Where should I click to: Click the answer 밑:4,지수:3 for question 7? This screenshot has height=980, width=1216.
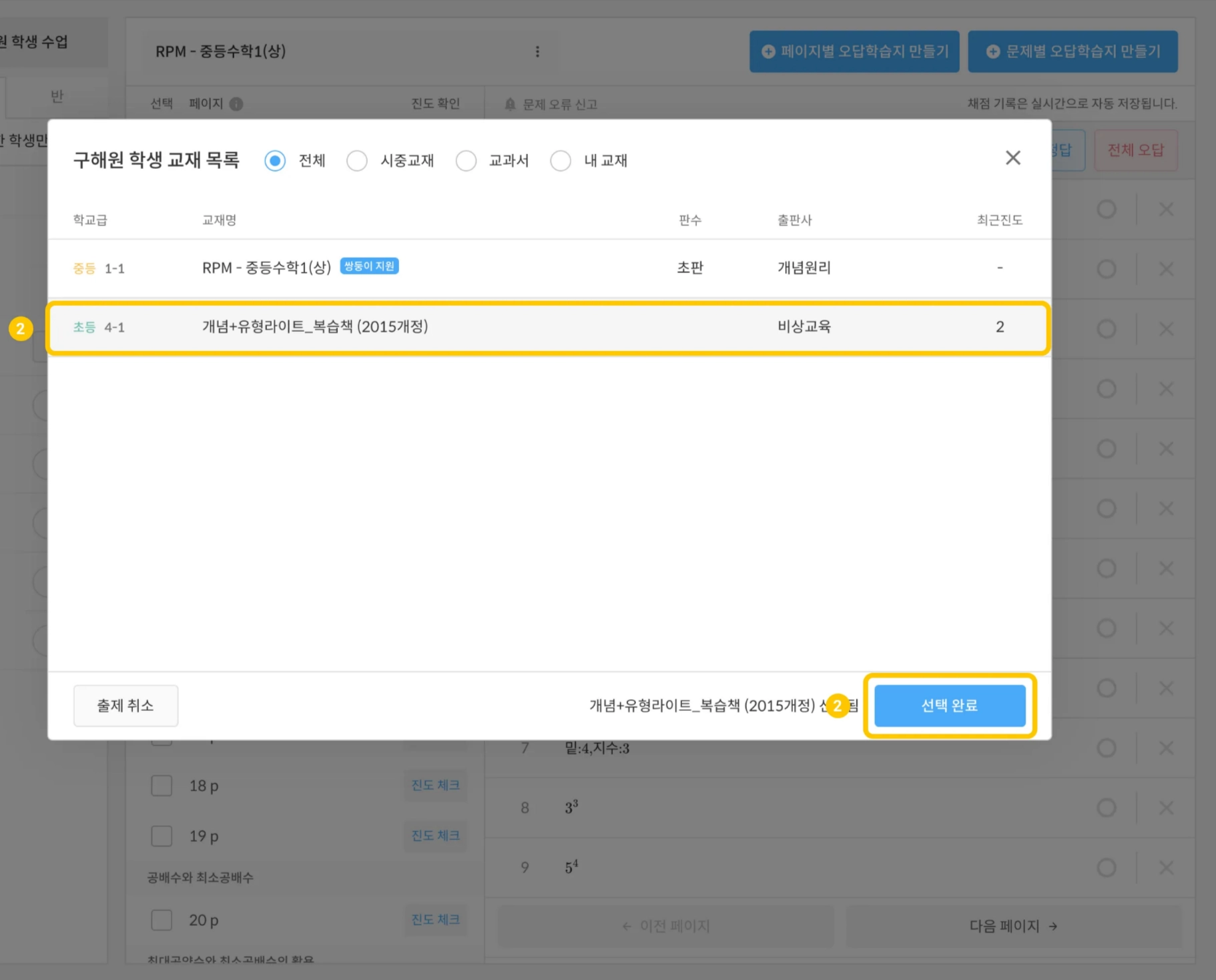point(597,748)
